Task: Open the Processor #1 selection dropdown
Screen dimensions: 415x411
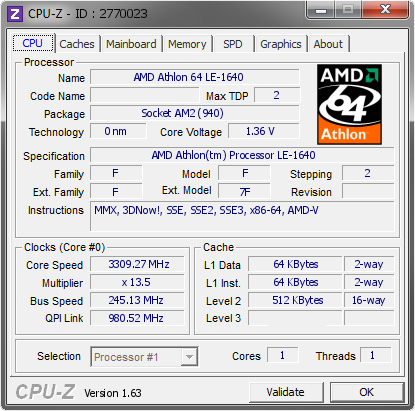Action: (x=144, y=357)
